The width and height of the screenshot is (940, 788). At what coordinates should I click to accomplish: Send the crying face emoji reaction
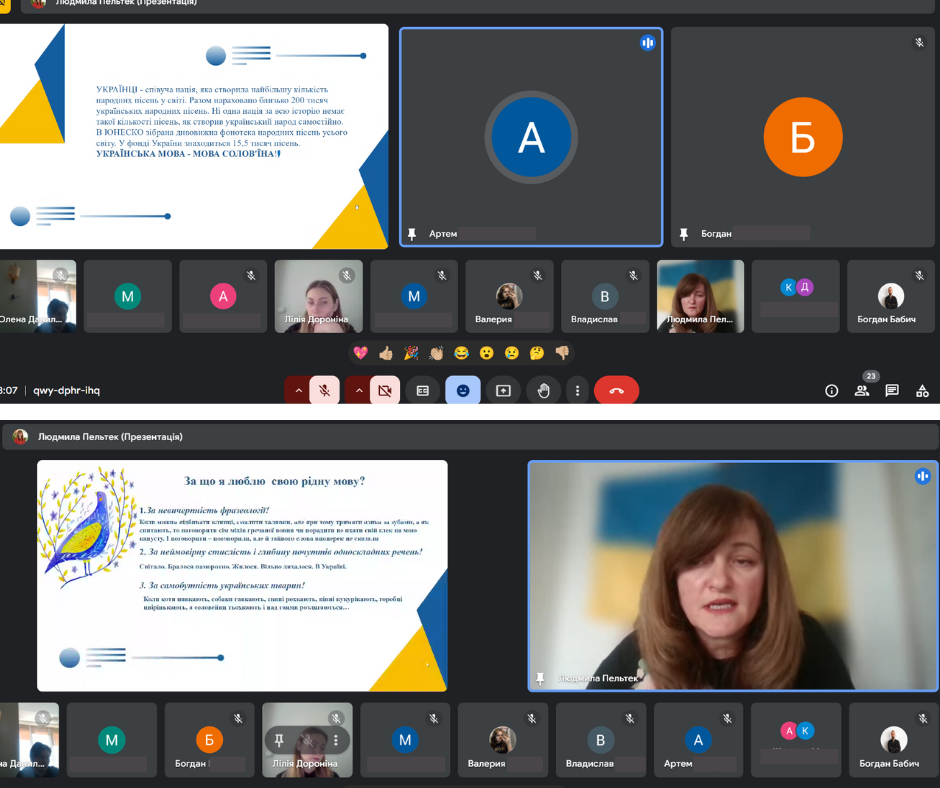tap(511, 353)
